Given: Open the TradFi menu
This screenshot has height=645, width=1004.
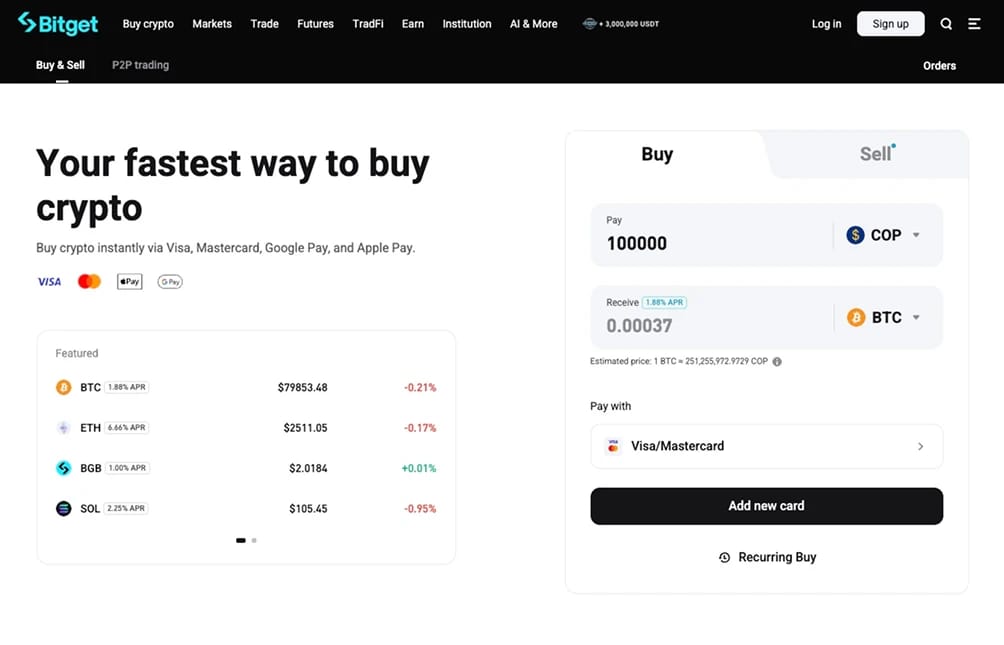Looking at the screenshot, I should [x=368, y=24].
